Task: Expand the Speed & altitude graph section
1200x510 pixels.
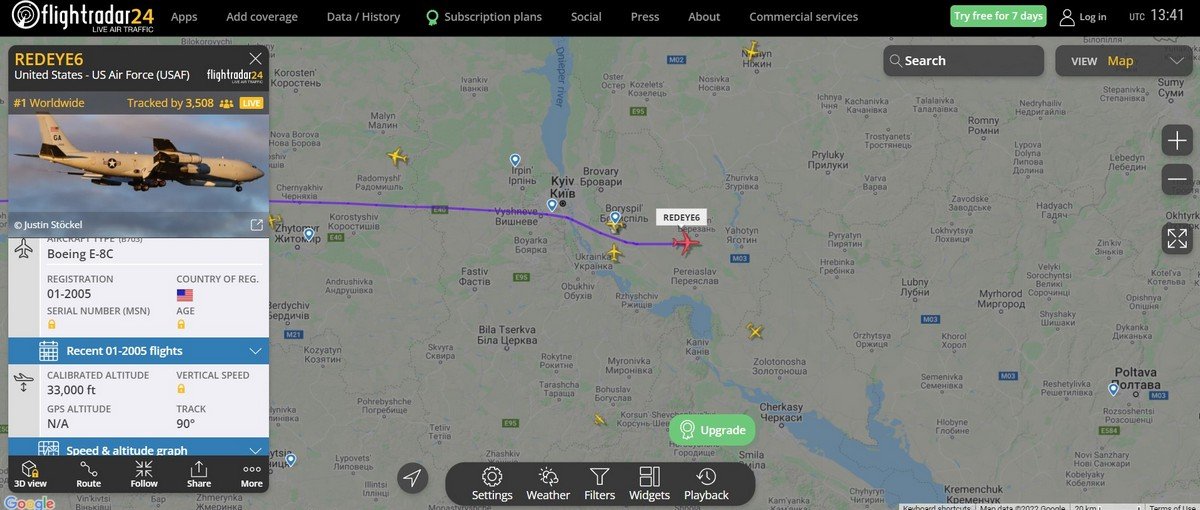Action: tap(139, 450)
